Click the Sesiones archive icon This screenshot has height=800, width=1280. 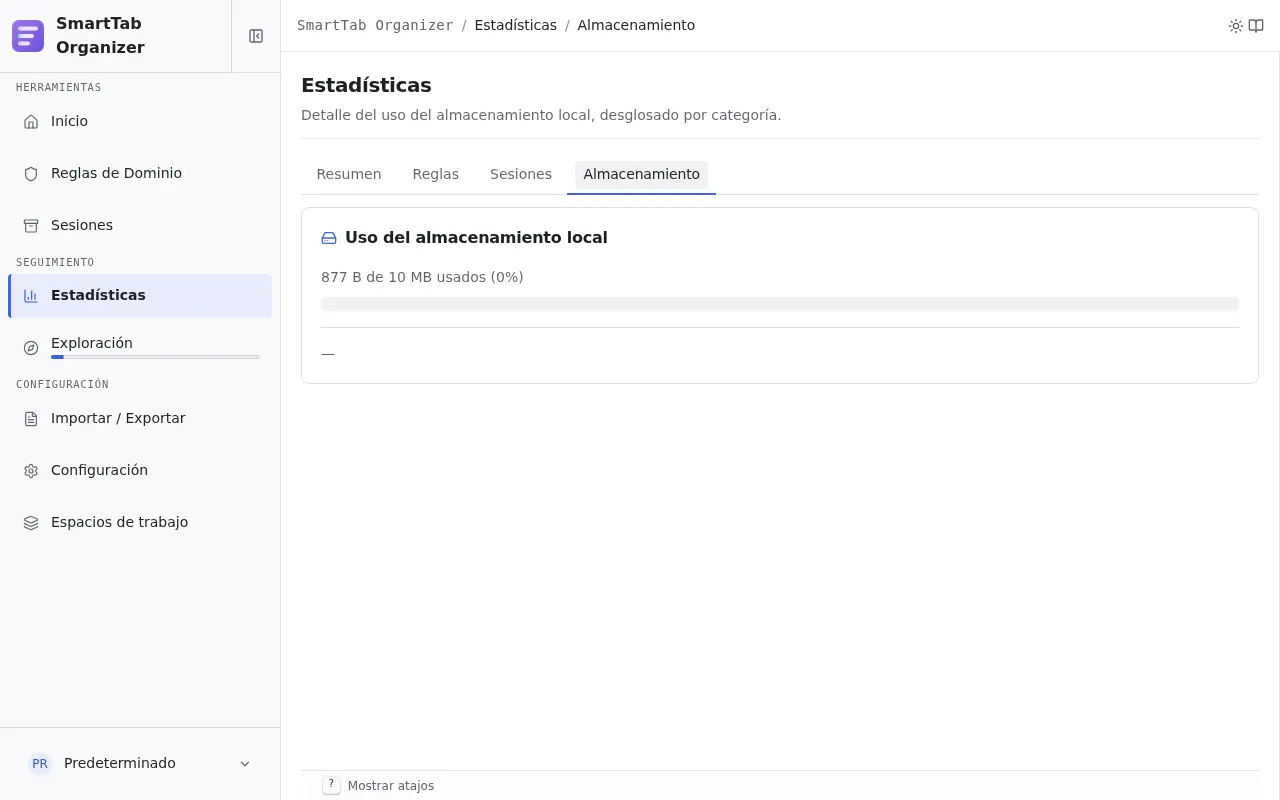31,225
